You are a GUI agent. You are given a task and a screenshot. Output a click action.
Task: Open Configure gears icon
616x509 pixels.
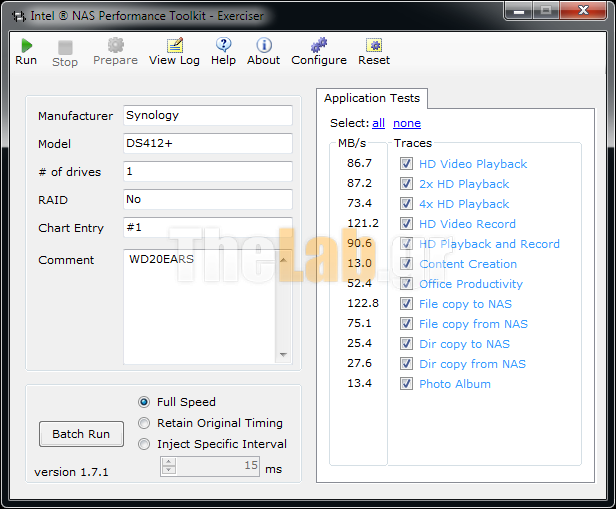319,45
